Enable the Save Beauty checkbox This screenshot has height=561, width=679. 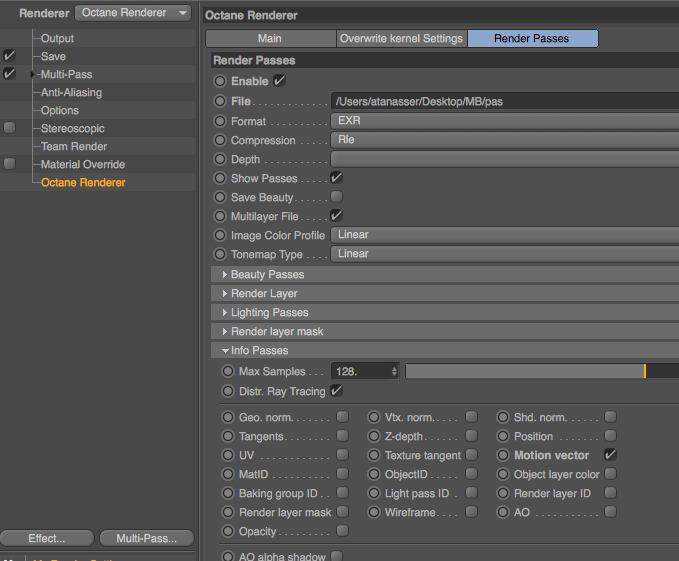click(337, 197)
